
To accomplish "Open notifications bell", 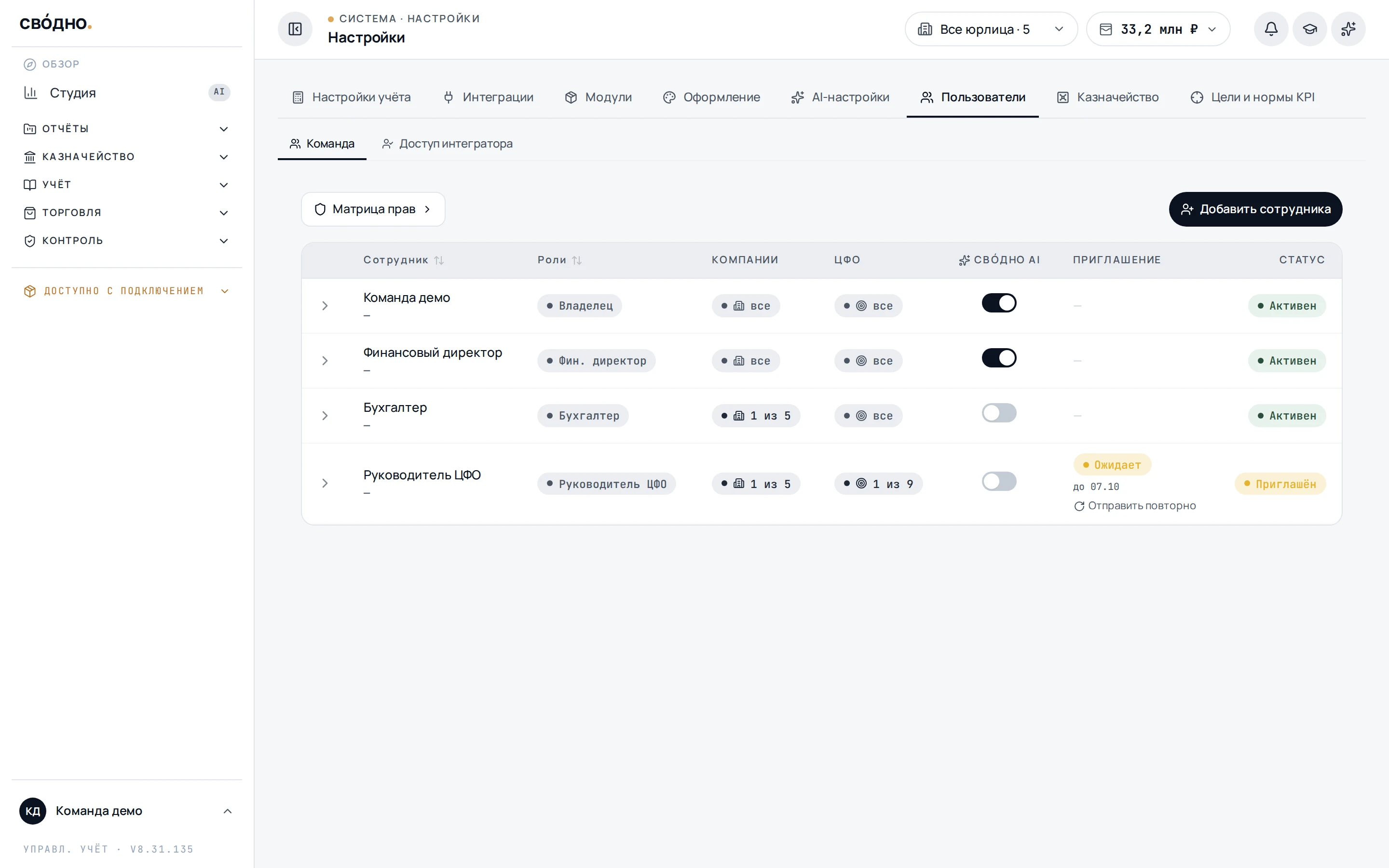I will coord(1271,29).
